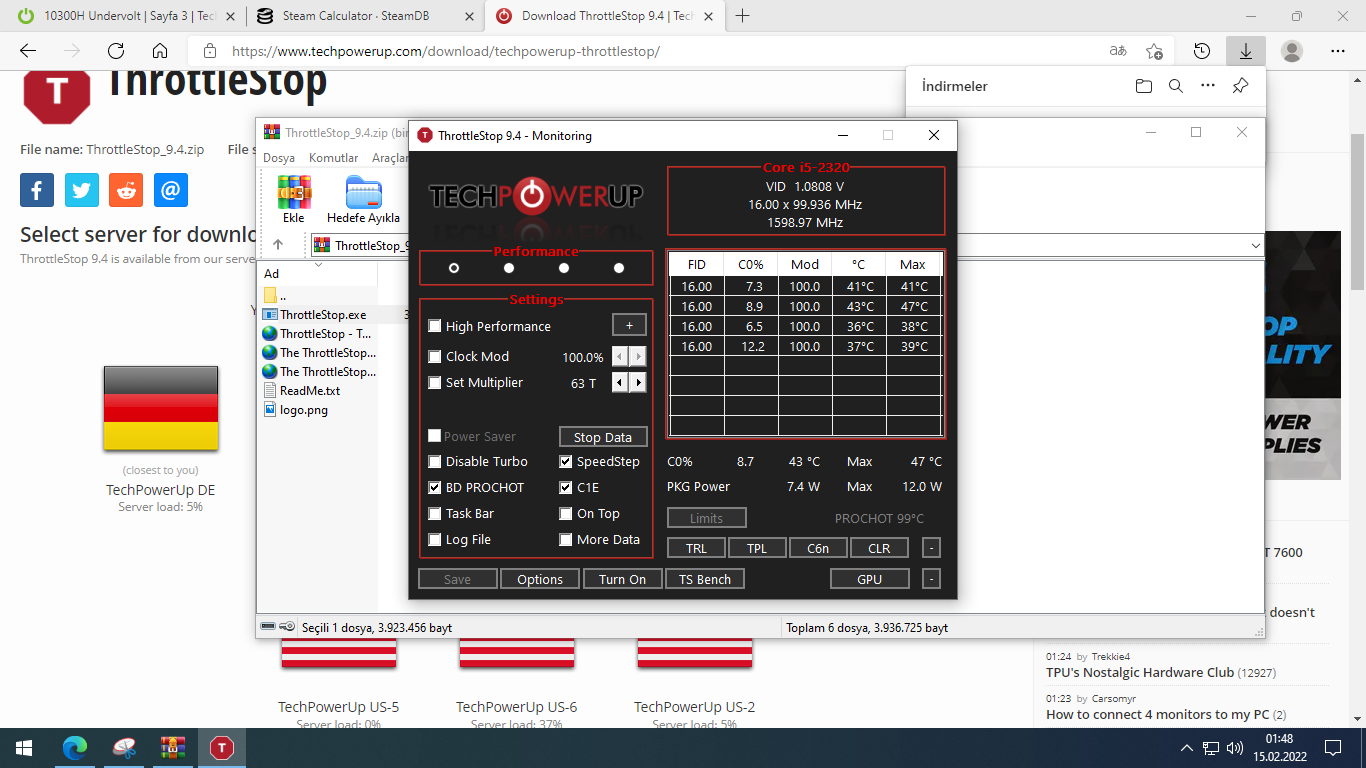Increase Set Multiplier with the right arrow
The width and height of the screenshot is (1366, 768).
point(638,382)
